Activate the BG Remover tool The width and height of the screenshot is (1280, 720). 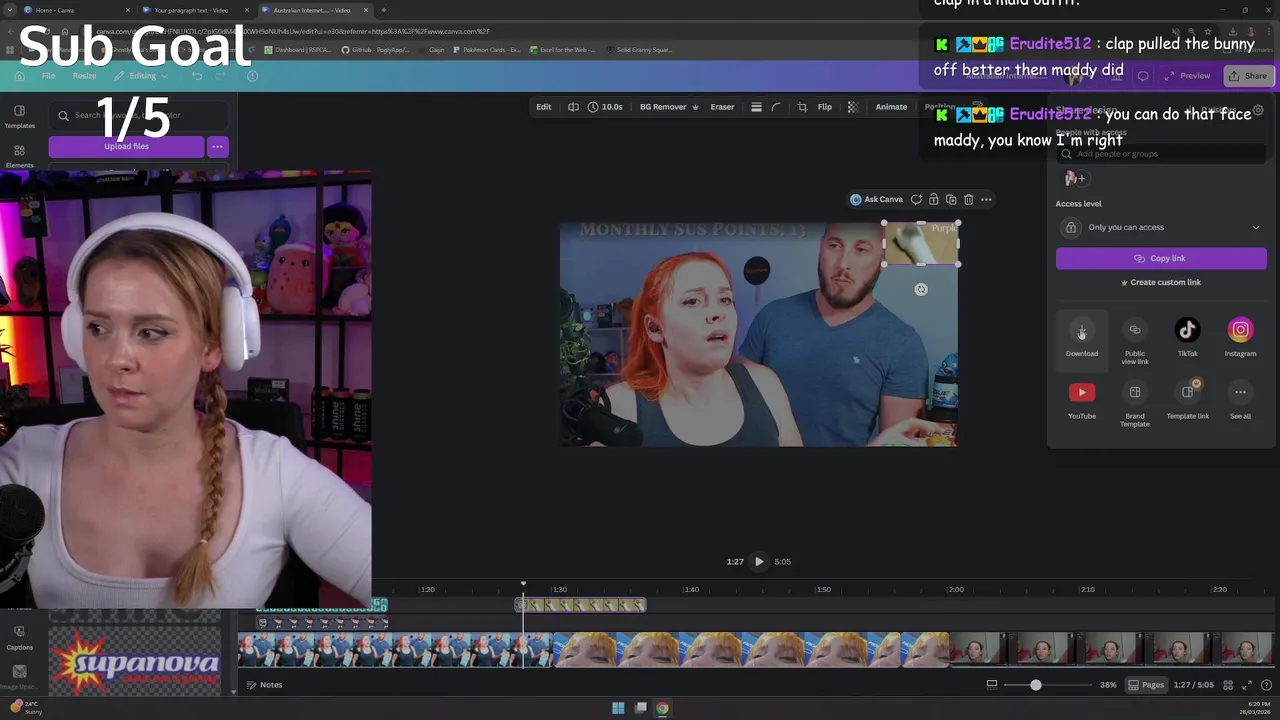(x=669, y=107)
